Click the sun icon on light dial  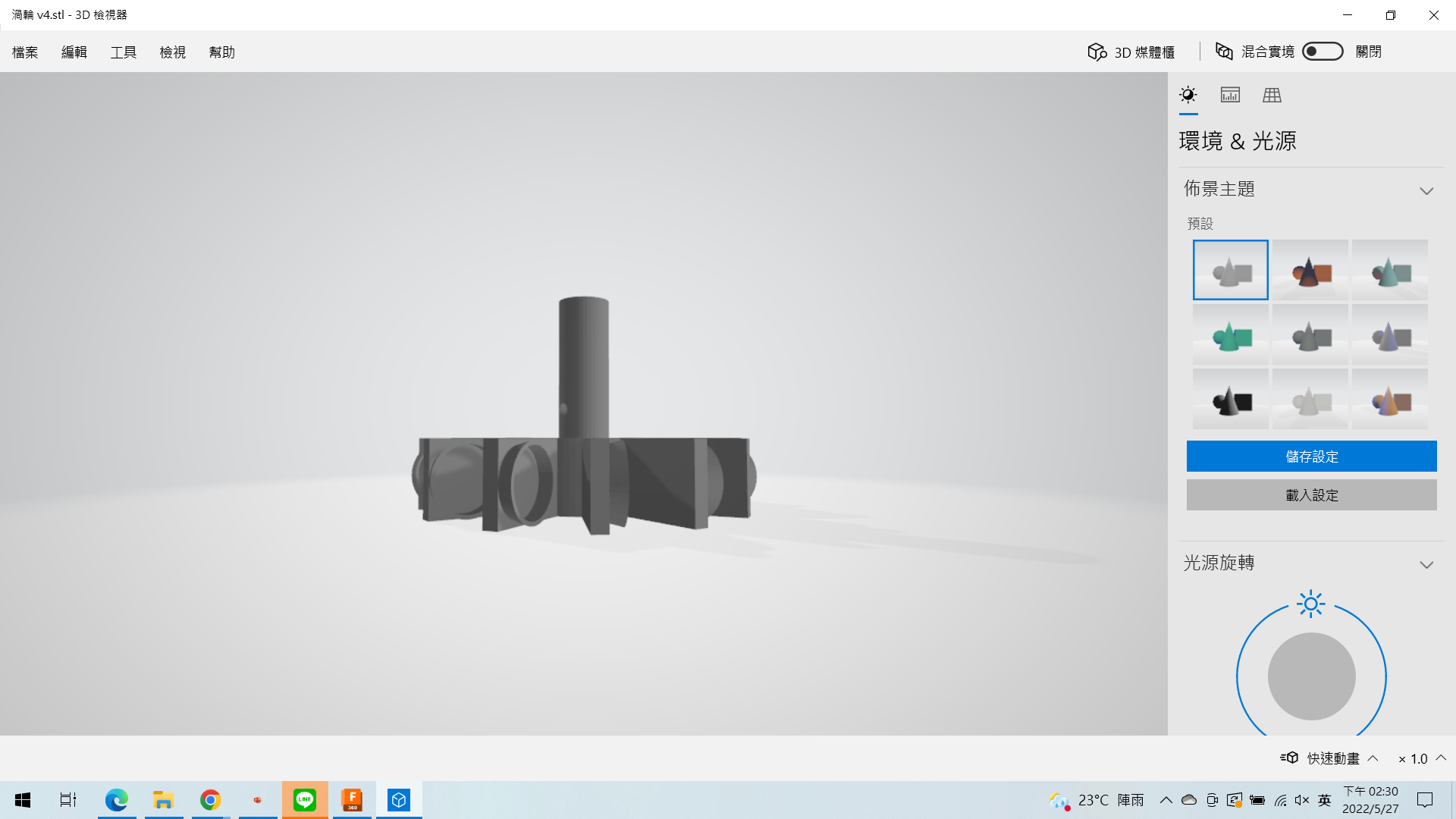coord(1310,604)
